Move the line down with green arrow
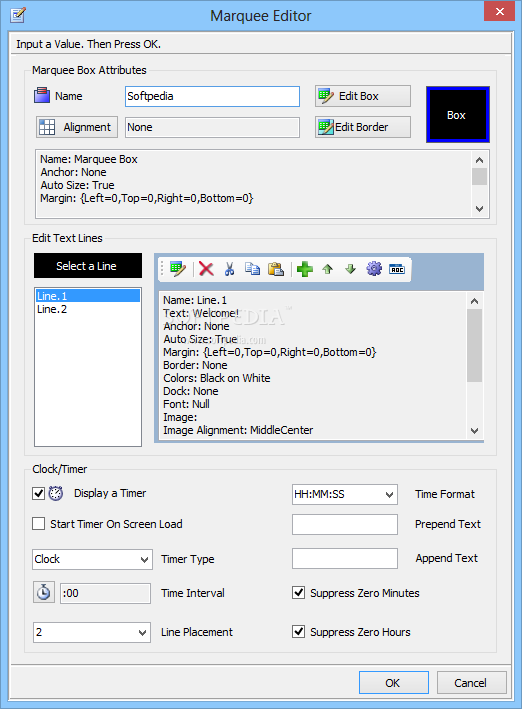 tap(351, 269)
